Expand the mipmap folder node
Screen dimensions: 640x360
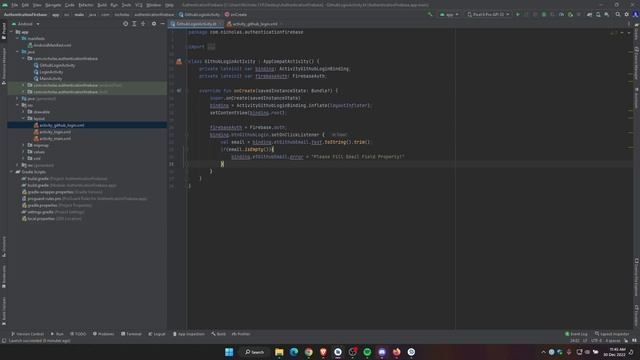(24, 145)
